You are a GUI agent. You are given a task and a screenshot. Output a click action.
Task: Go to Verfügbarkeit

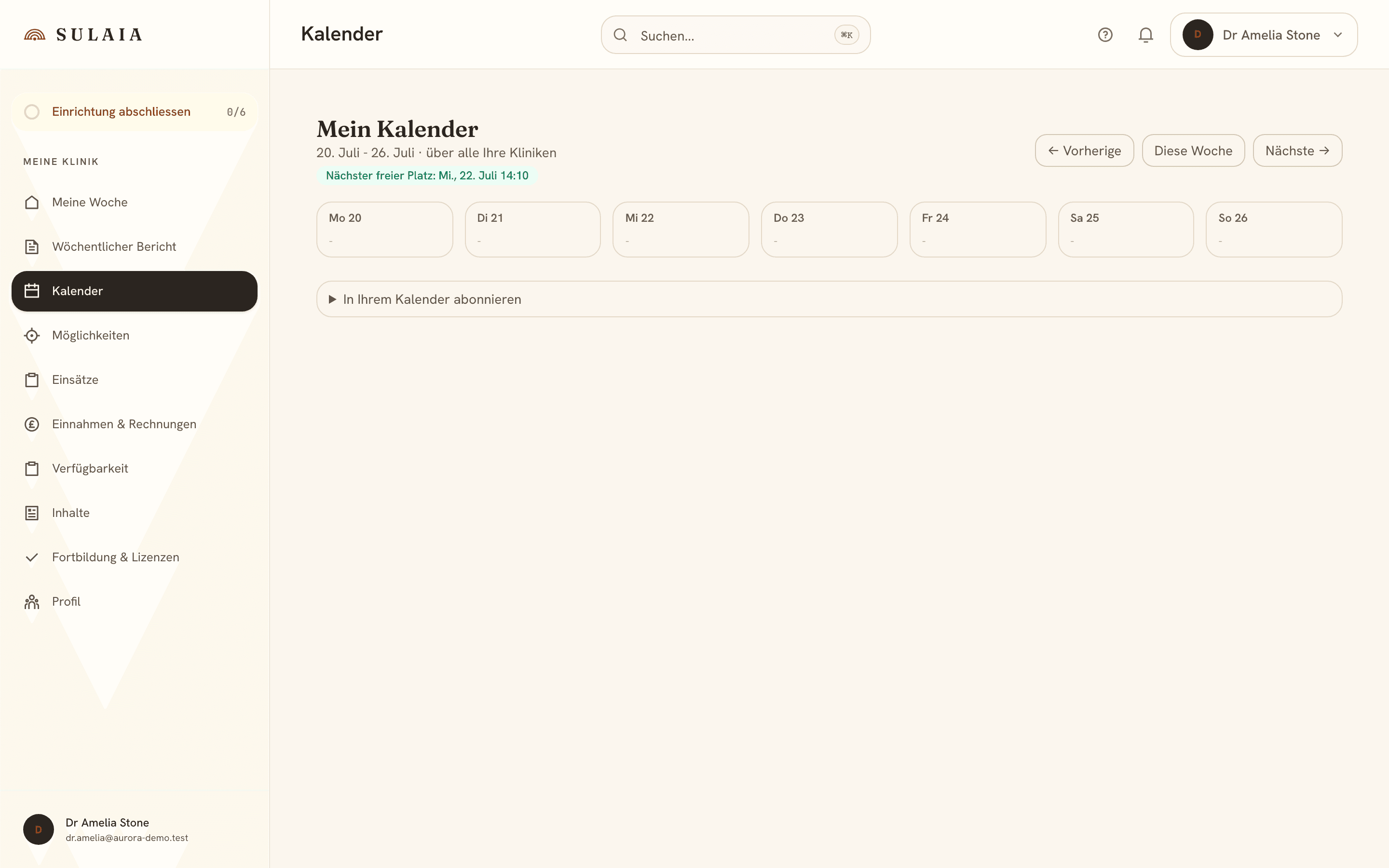coord(134,468)
